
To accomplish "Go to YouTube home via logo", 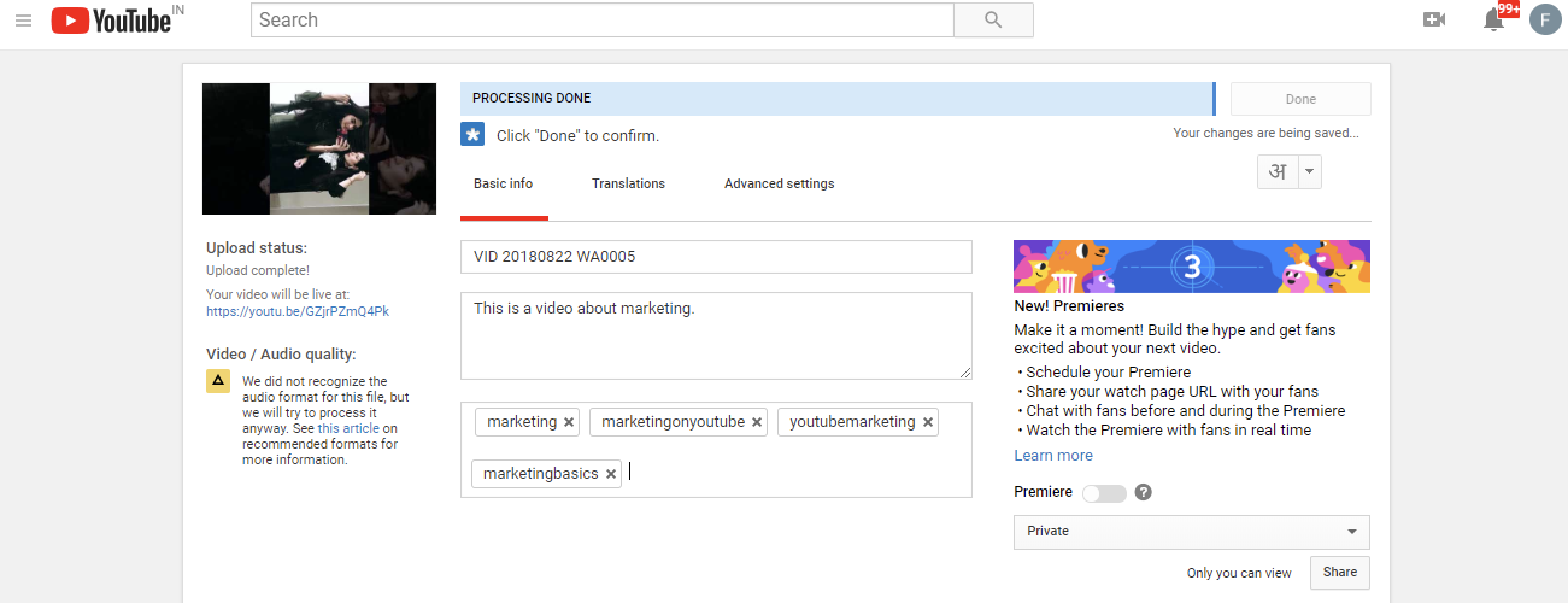I will tap(111, 21).
